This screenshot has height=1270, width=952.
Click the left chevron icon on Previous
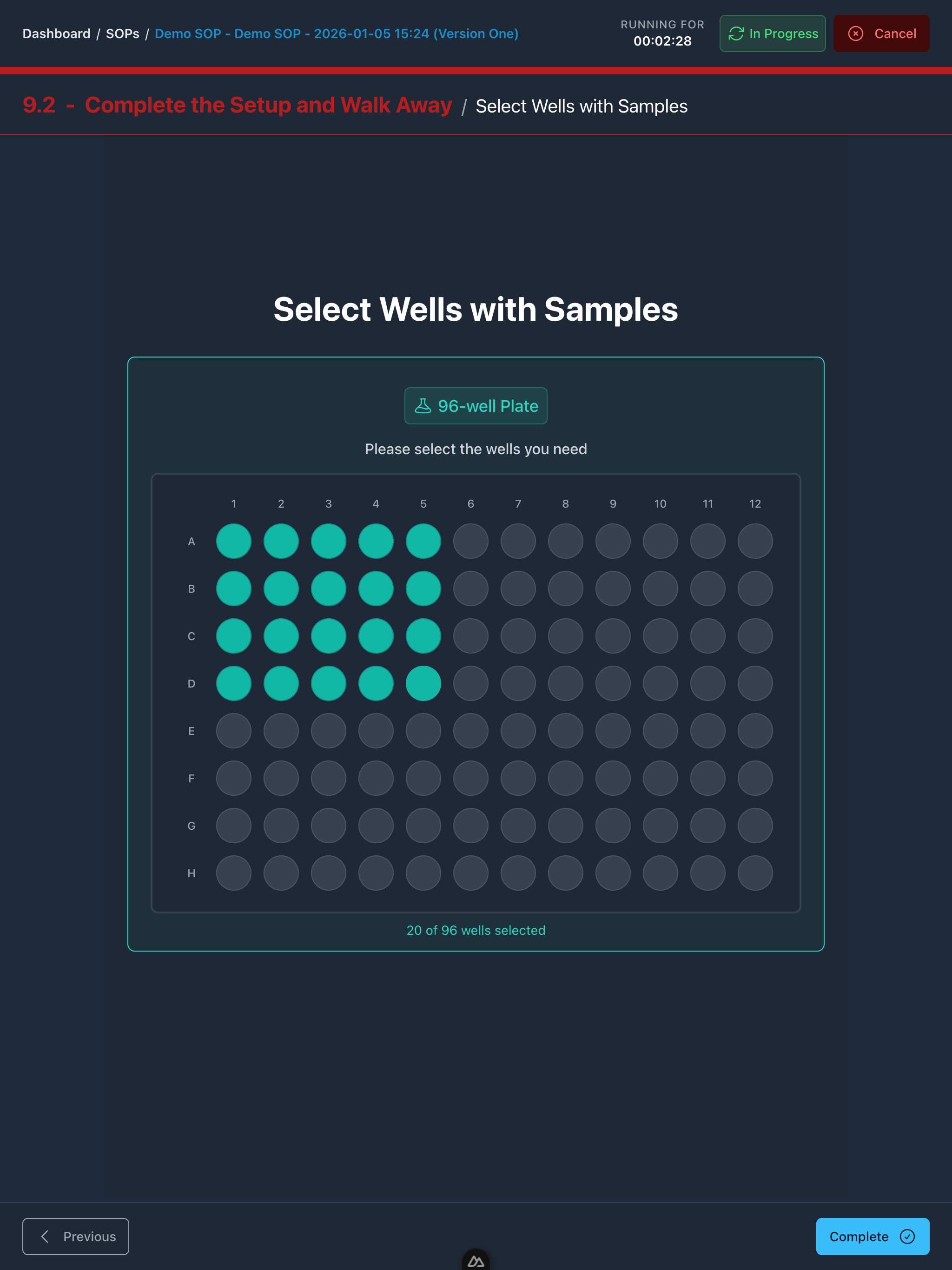pos(45,1236)
